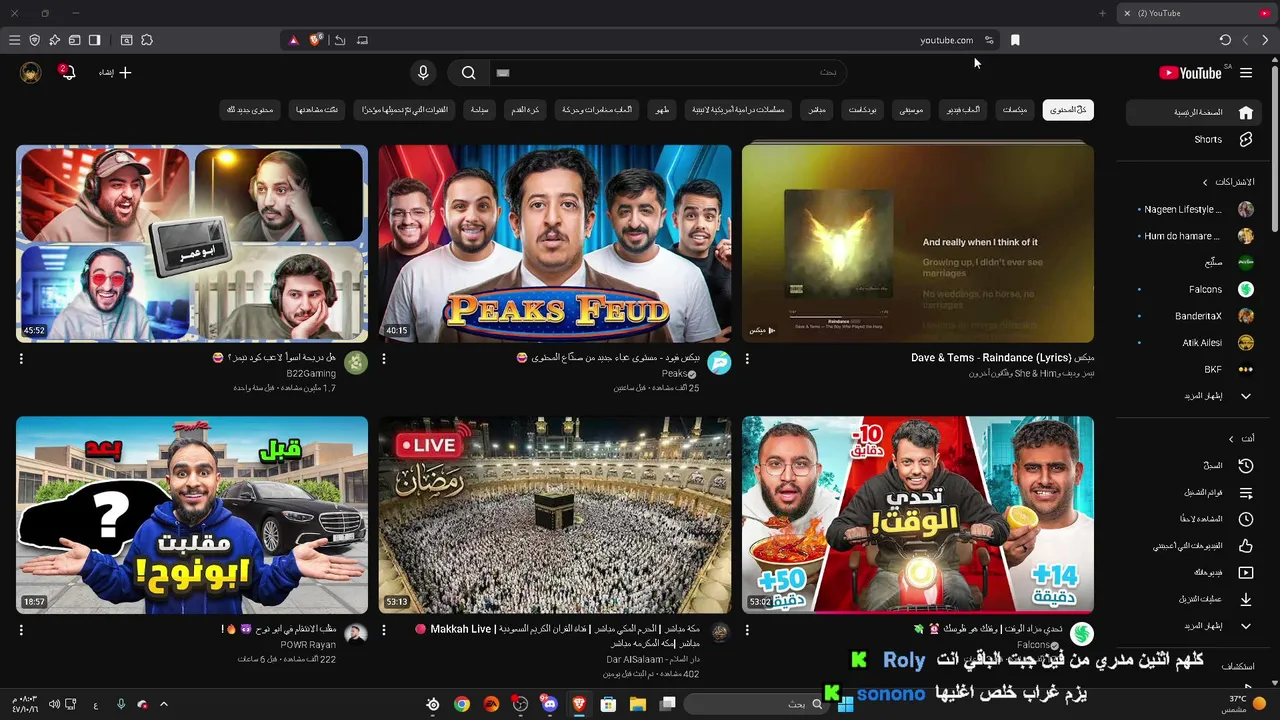This screenshot has height=720, width=1280.
Task: Select the كل المحتوى filter chip
Action: [x=1068, y=110]
